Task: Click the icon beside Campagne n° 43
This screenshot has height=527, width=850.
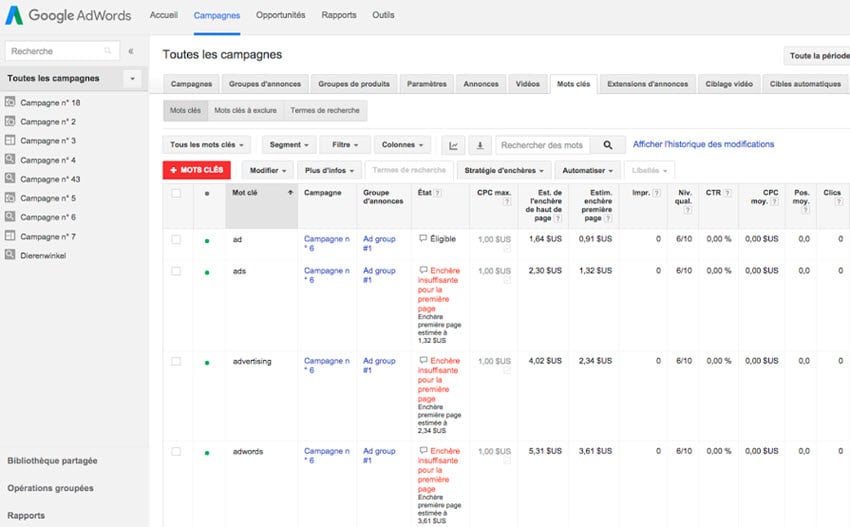Action: point(10,178)
